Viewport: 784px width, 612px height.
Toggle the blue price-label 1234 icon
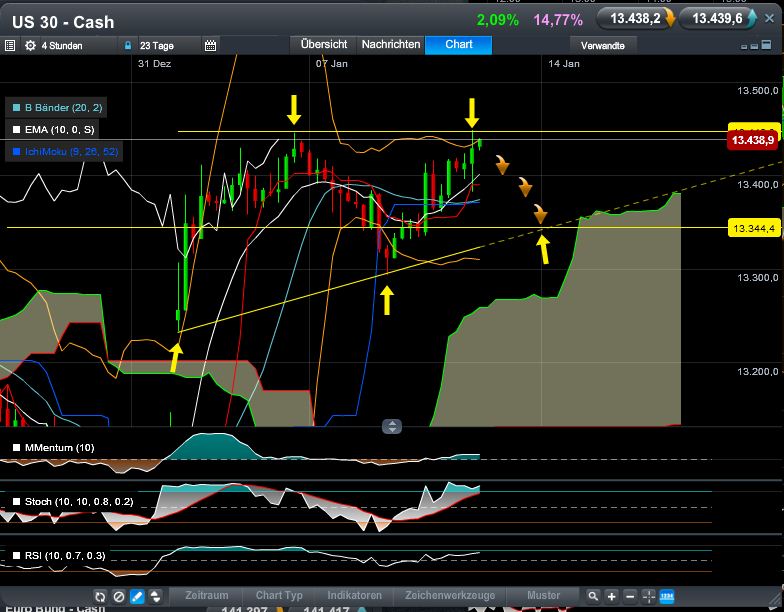pos(667,596)
